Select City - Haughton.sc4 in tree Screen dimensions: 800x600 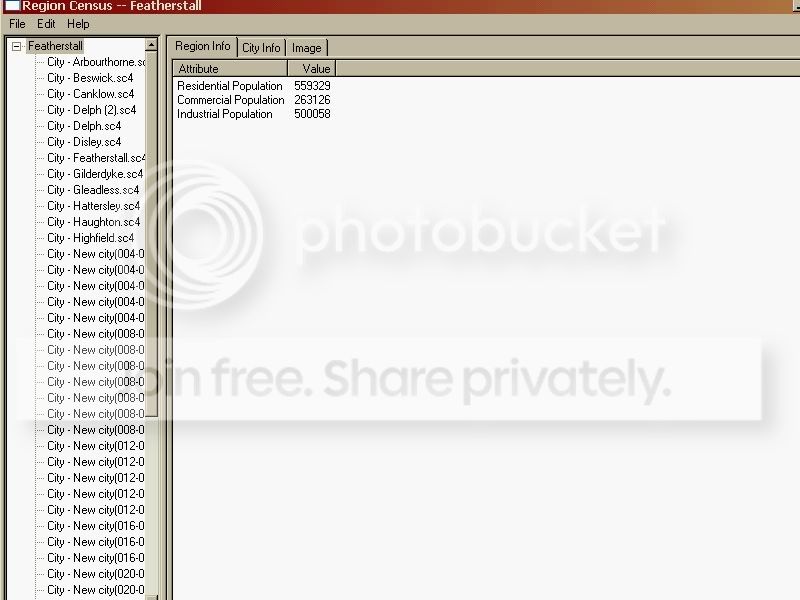[93, 222]
